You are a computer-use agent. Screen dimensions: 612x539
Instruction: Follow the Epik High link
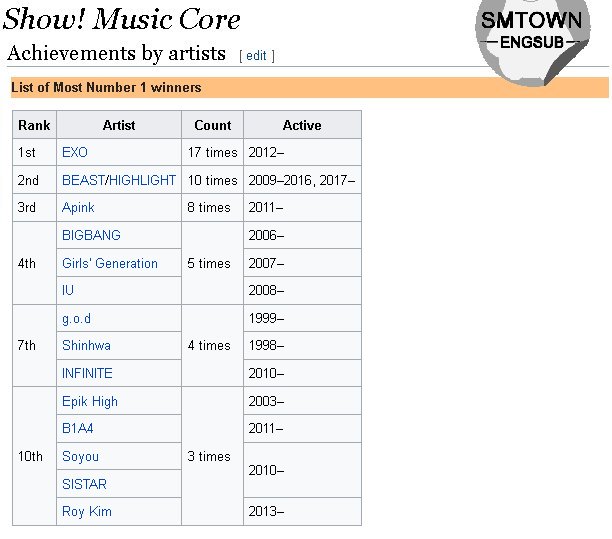(x=90, y=401)
